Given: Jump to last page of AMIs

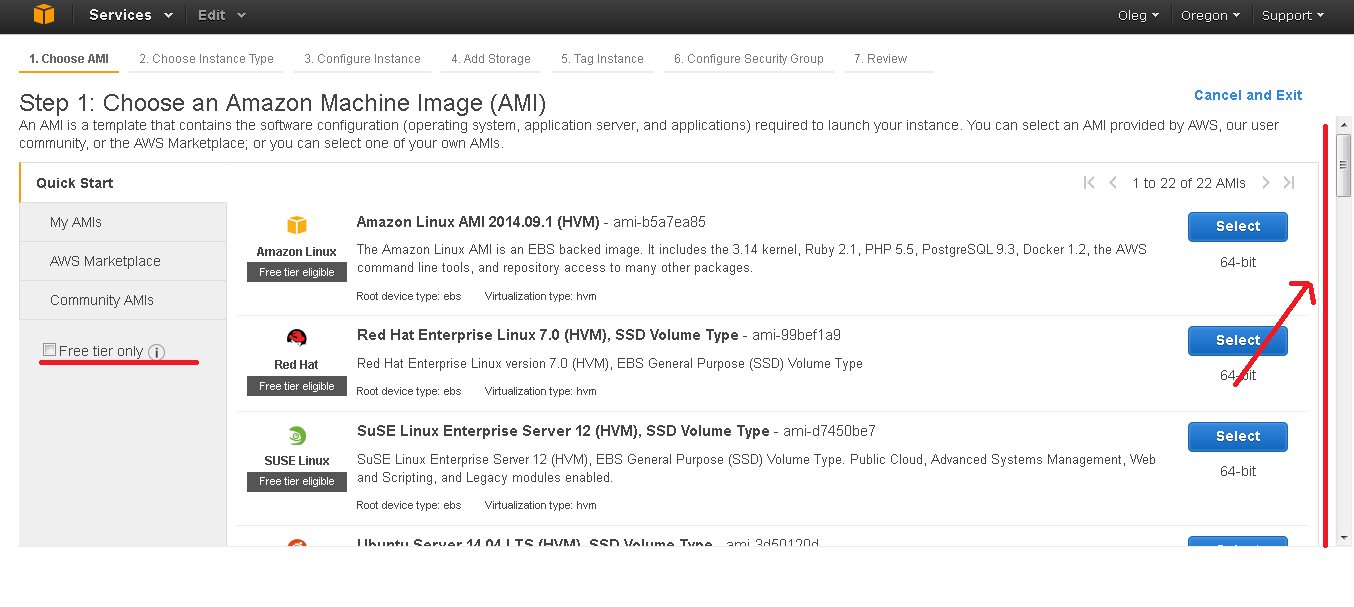Looking at the screenshot, I should tap(1289, 183).
